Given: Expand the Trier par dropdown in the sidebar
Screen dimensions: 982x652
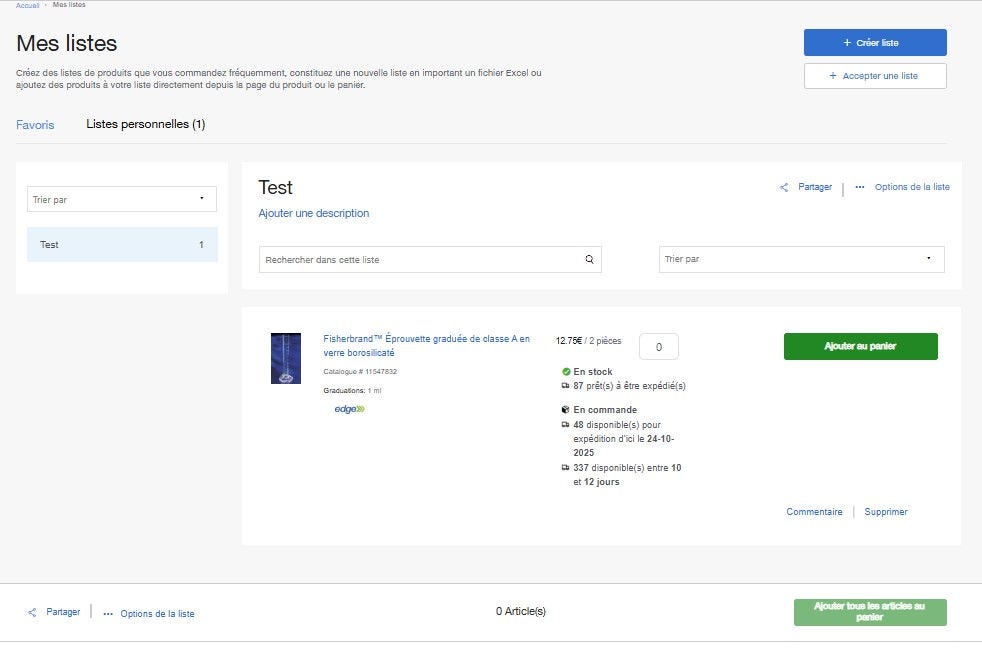Looking at the screenshot, I should click(121, 198).
